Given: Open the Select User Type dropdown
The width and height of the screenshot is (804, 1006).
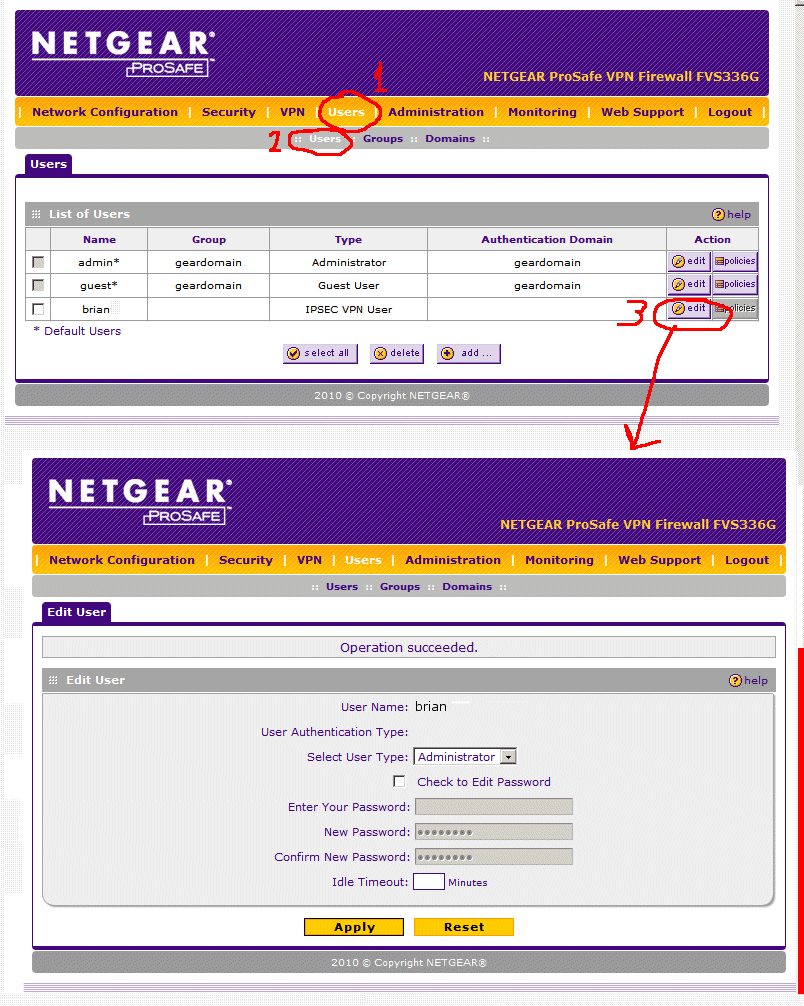Looking at the screenshot, I should click(x=465, y=757).
